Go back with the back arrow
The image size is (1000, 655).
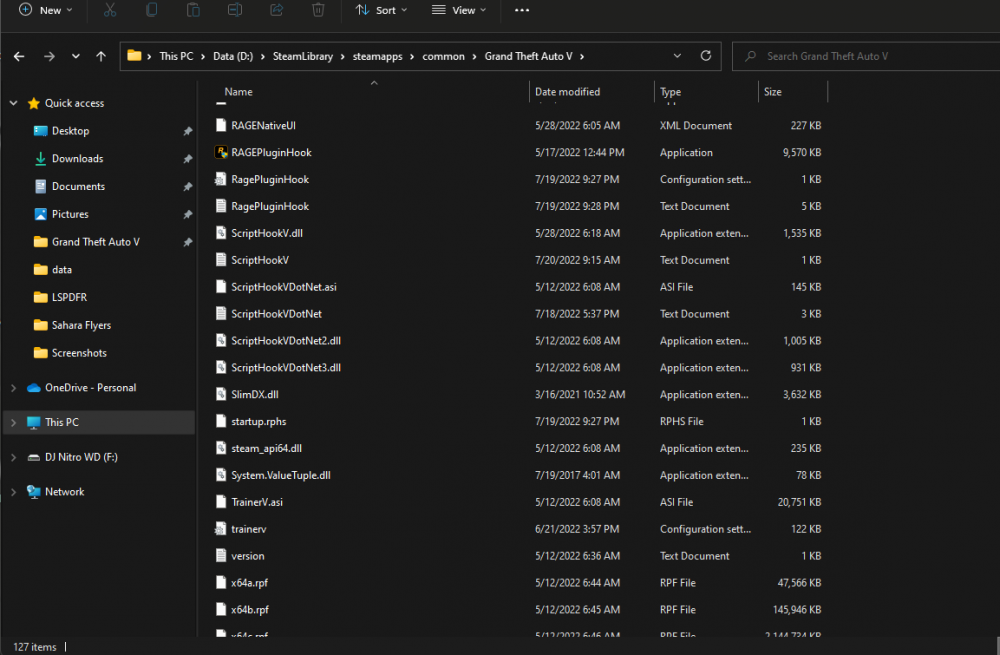[18, 56]
